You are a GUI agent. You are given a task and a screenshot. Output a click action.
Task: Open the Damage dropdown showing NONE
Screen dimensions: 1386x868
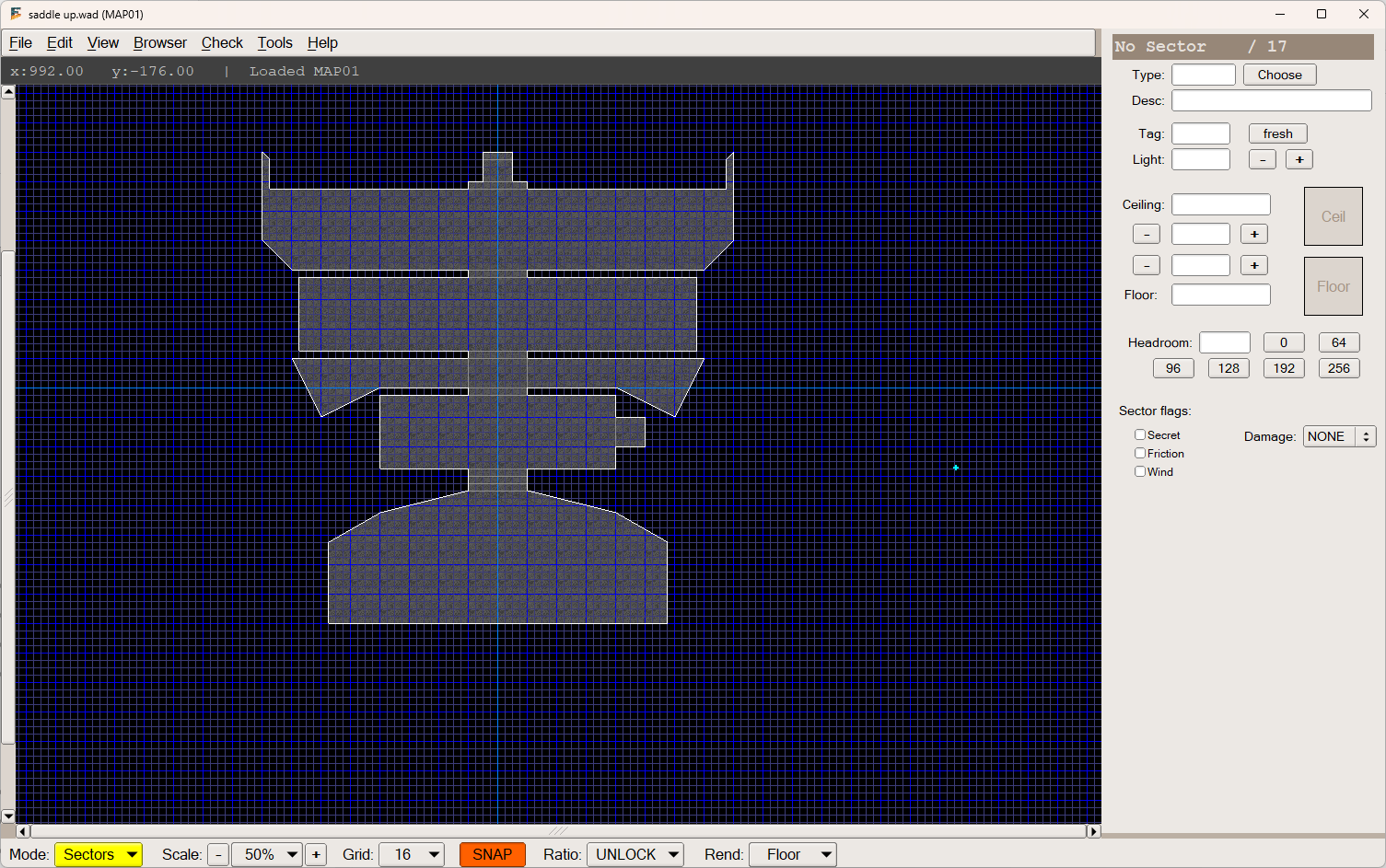click(1340, 436)
